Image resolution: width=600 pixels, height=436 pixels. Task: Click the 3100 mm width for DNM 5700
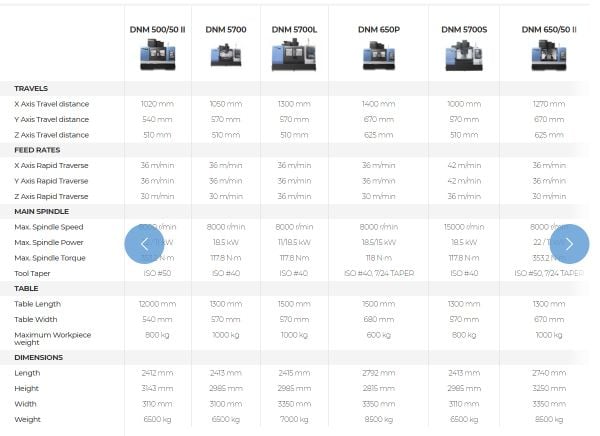[226, 404]
